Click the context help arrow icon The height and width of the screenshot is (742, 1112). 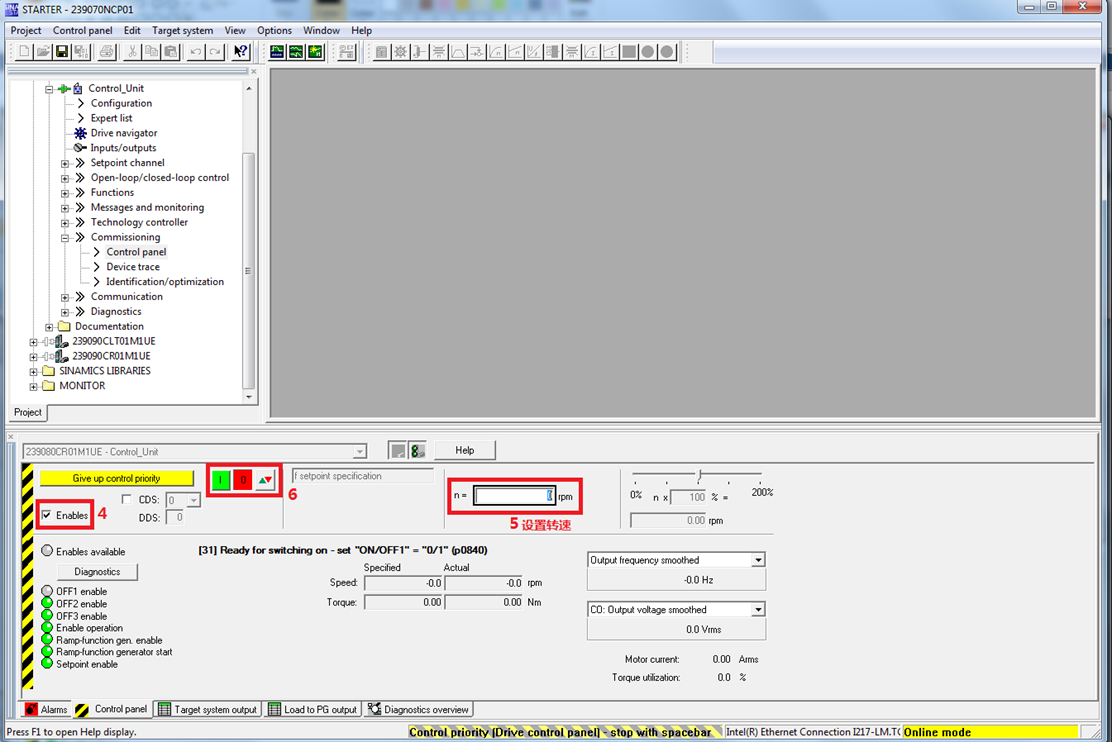240,52
